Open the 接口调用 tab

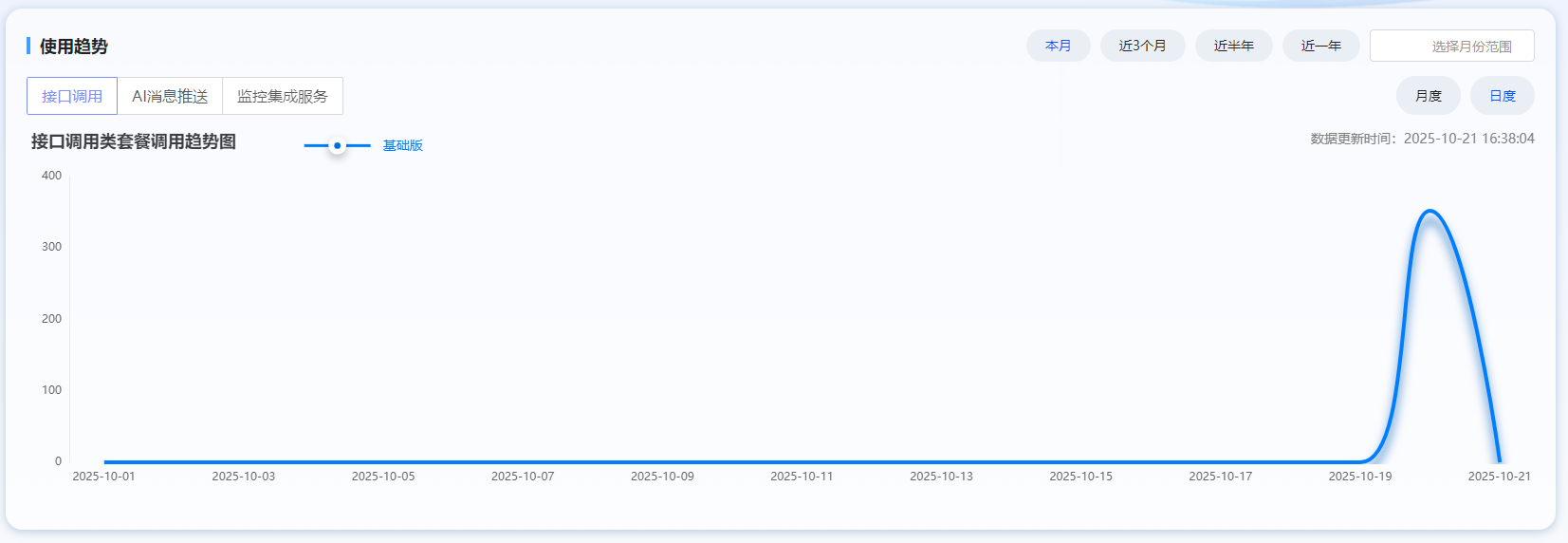[72, 96]
